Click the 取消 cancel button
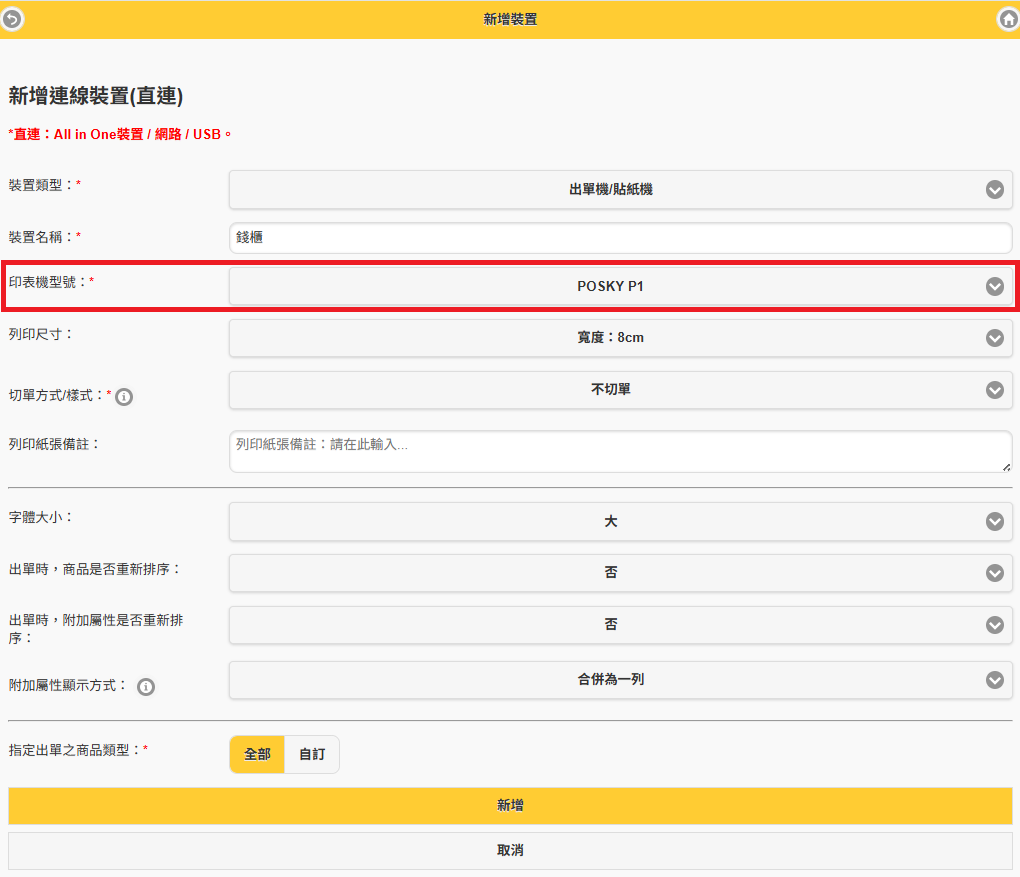This screenshot has height=877, width=1020. pos(510,851)
